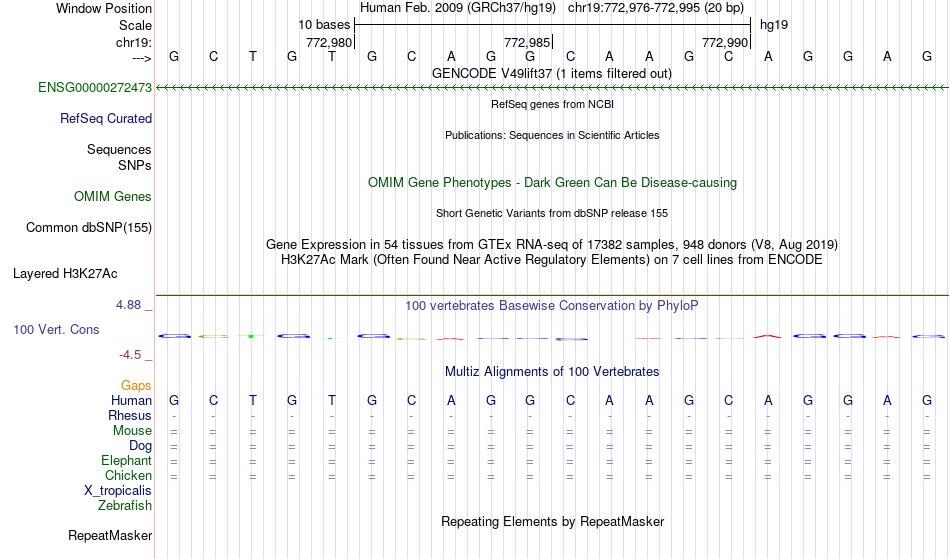Click the SNPs label under Sequences

(x=135, y=165)
